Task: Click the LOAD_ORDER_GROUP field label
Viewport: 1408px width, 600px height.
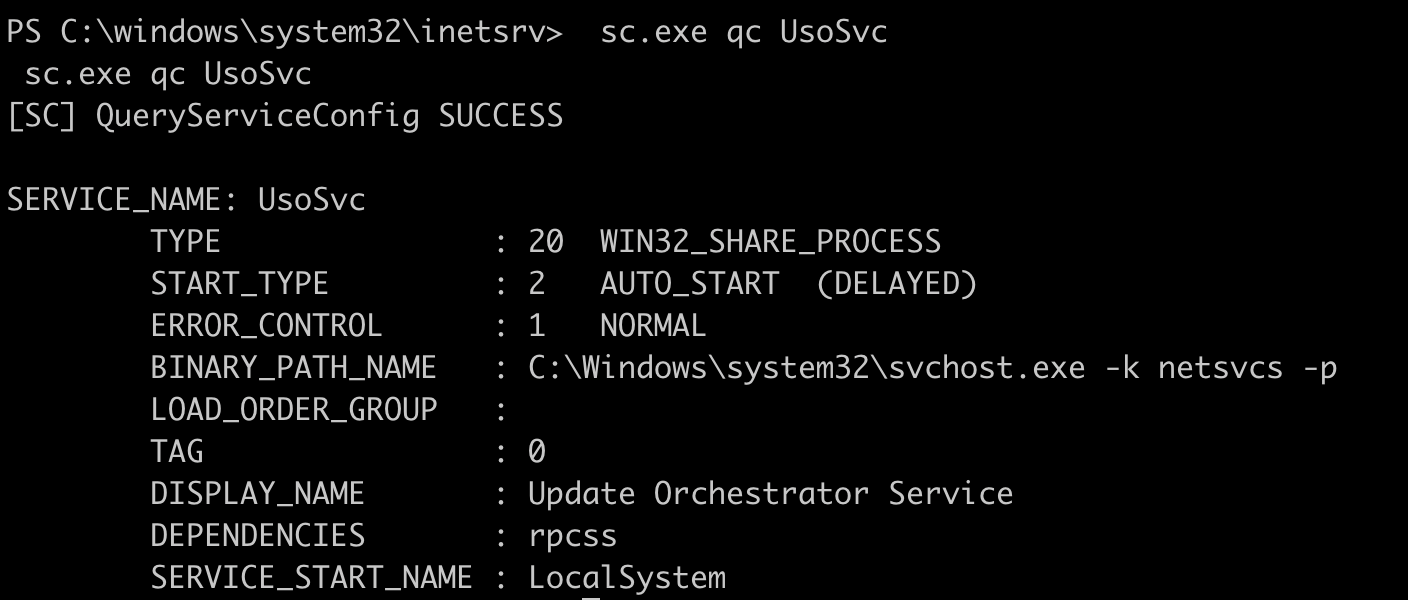Action: tap(293, 410)
